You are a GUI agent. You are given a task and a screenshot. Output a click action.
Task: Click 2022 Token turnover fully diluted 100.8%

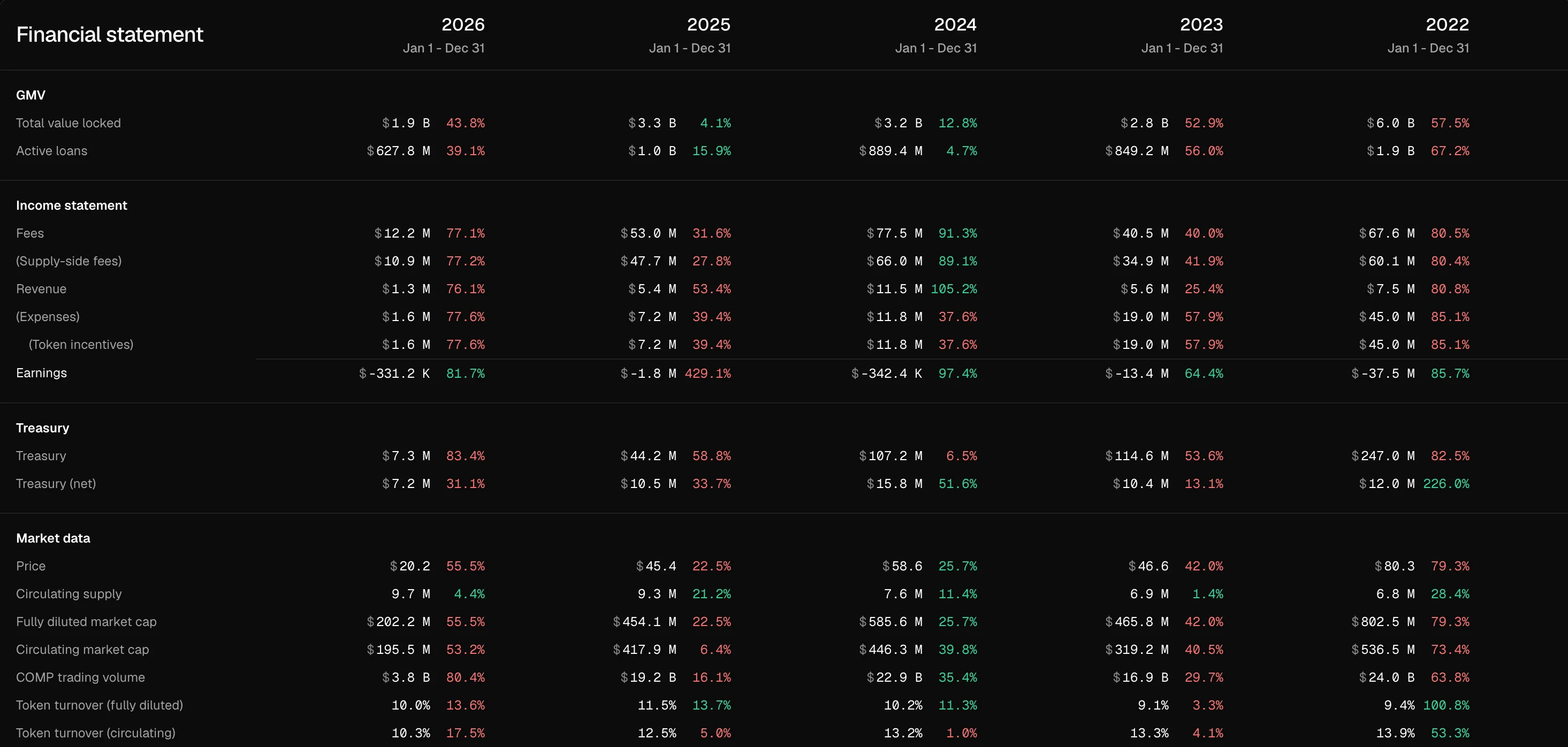[1445, 705]
